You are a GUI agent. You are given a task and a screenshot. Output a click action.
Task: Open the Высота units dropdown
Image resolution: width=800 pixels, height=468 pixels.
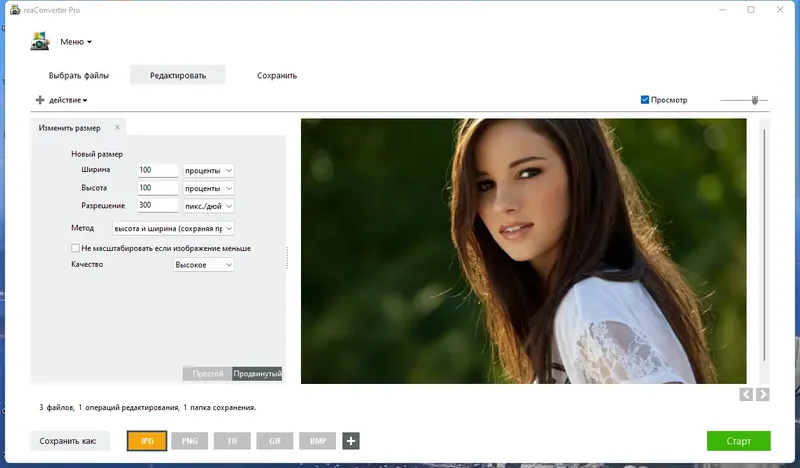click(x=208, y=188)
